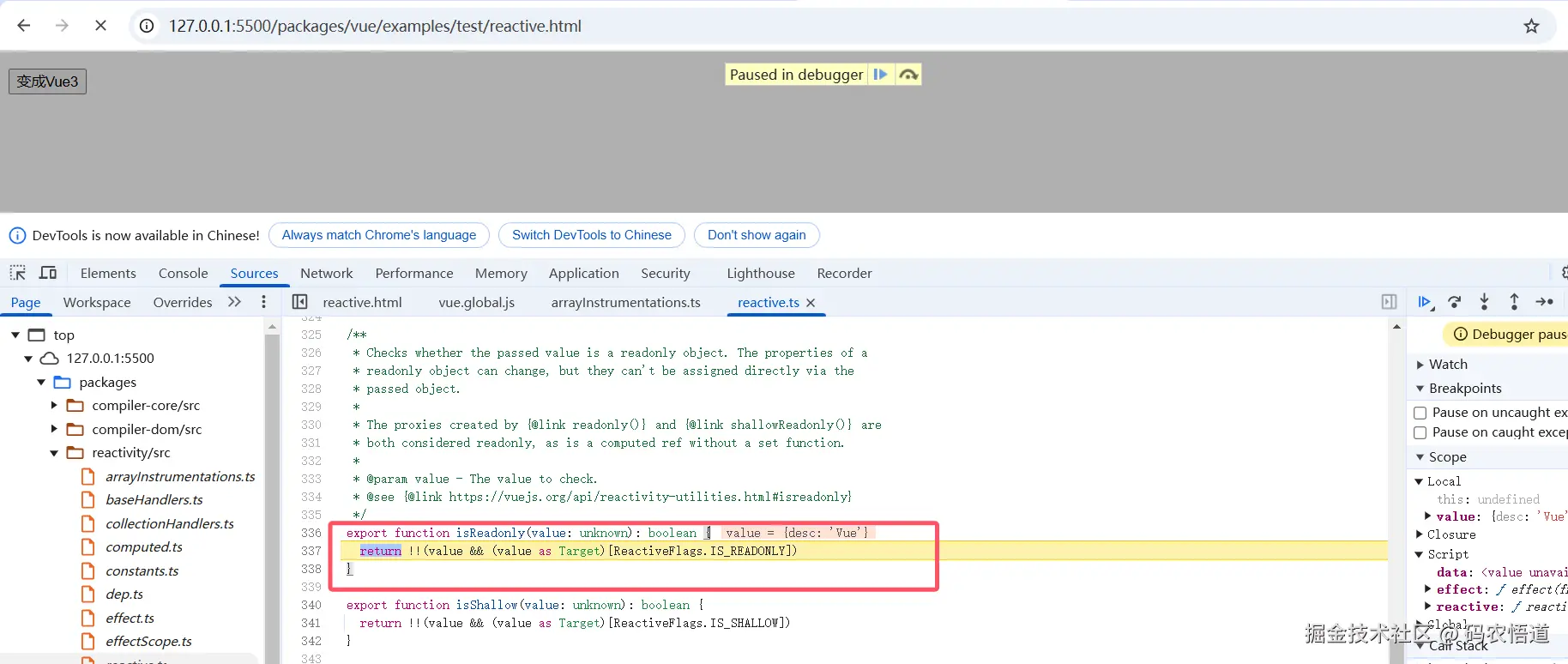Switch to the Network panel
Image resolution: width=1568 pixels, height=664 pixels.
327,273
